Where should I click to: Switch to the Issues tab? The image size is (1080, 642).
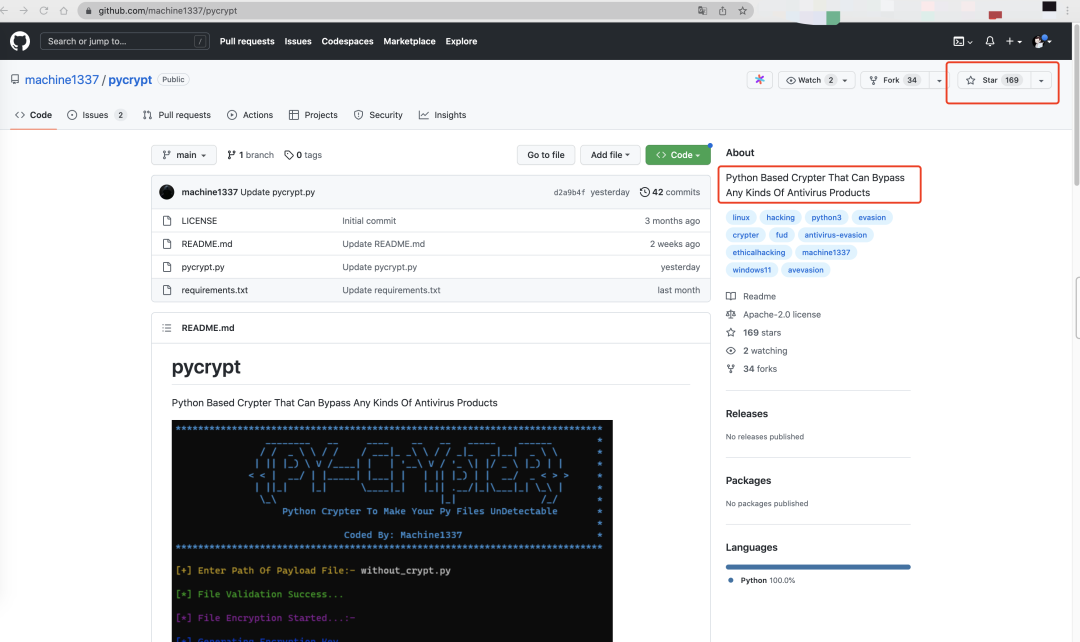point(96,115)
